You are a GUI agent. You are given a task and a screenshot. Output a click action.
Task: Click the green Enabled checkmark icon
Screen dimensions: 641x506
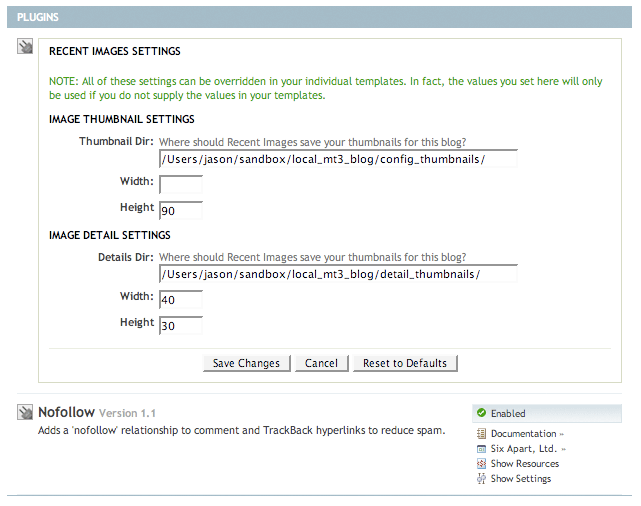click(481, 413)
